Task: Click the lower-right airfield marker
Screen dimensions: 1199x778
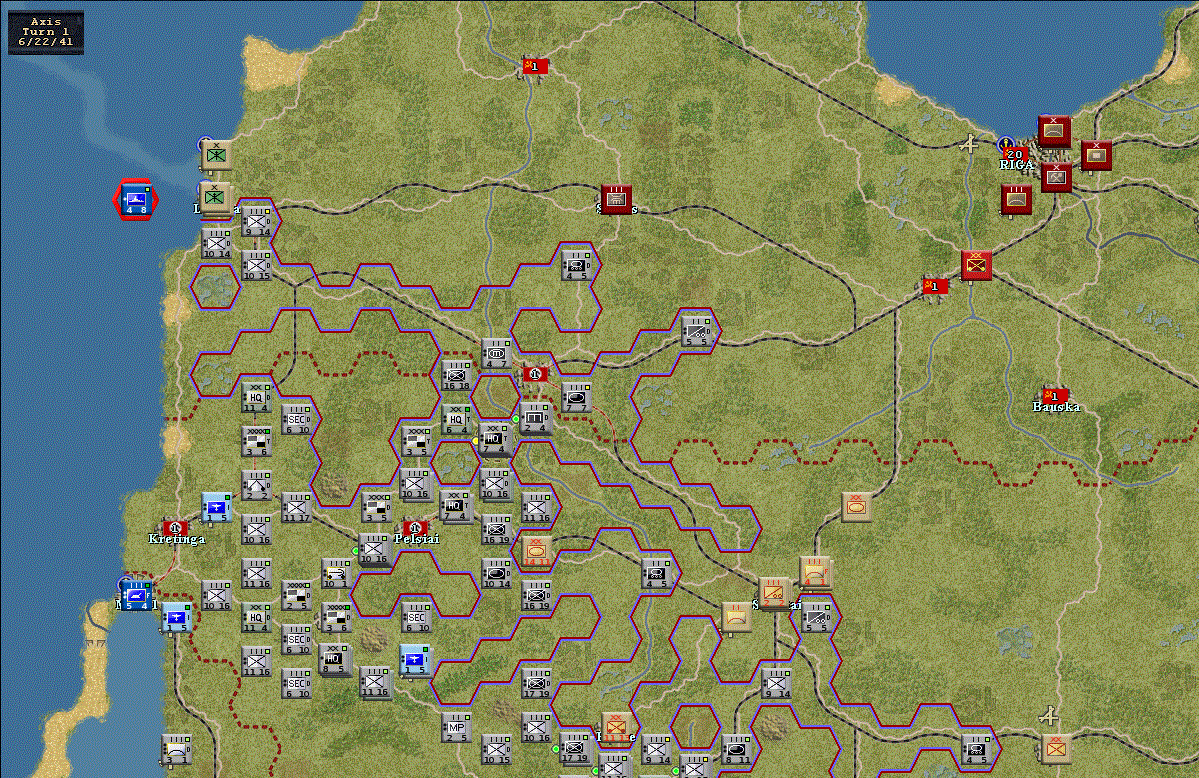Action: click(1050, 716)
